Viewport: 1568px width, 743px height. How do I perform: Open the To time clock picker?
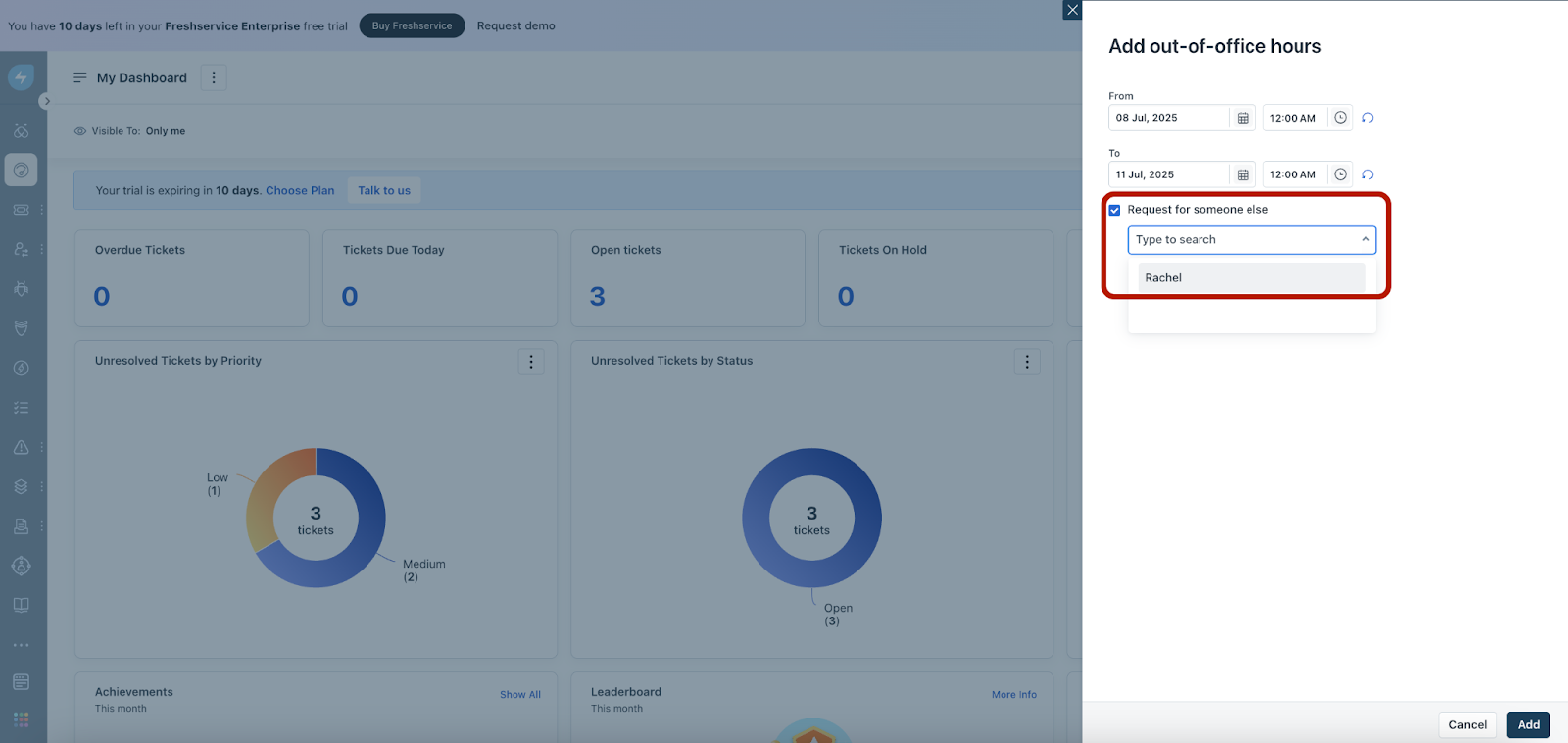[x=1340, y=174]
